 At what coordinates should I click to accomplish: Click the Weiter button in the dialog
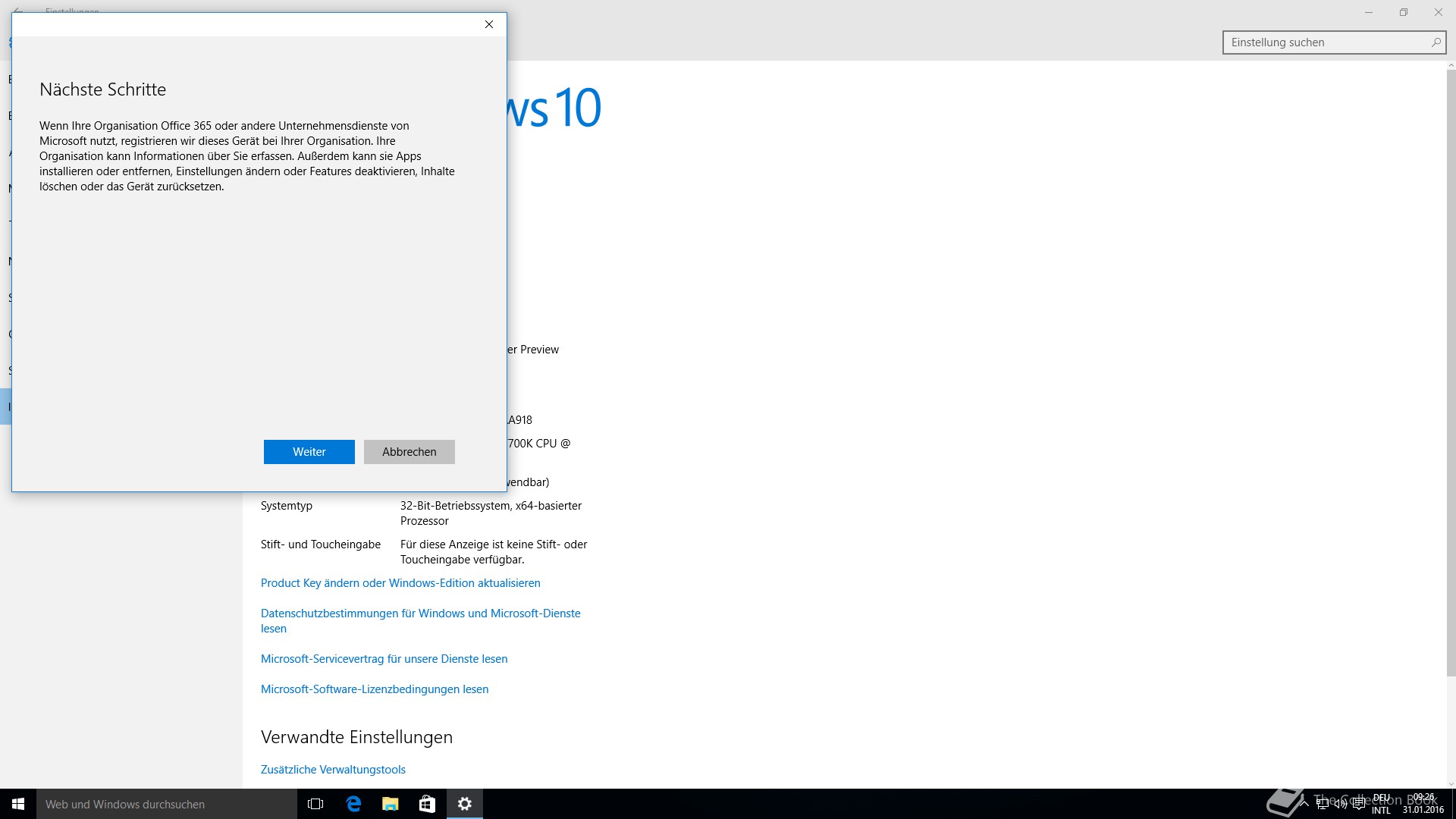309,452
